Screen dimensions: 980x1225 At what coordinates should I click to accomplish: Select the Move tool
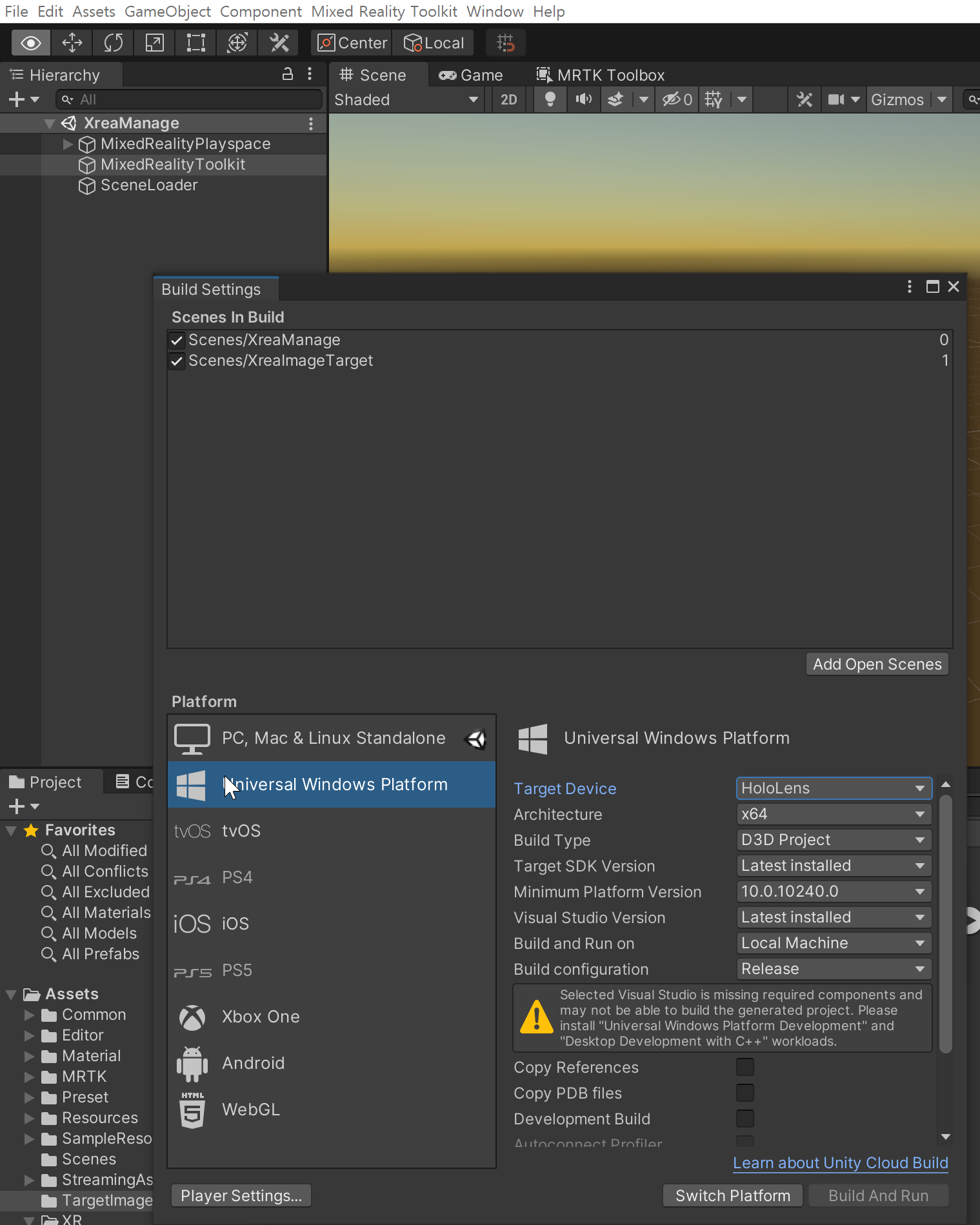pos(72,43)
